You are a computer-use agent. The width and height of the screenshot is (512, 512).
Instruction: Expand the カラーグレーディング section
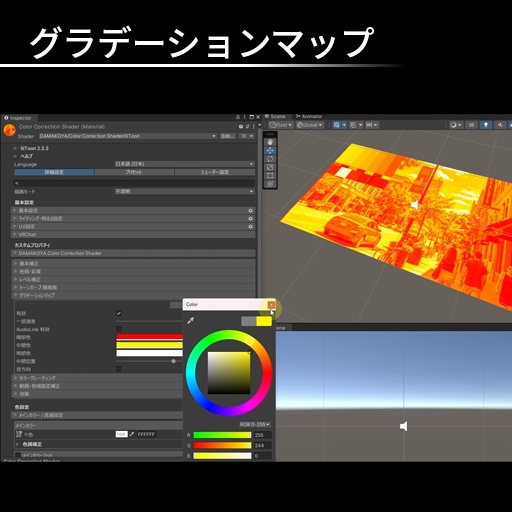click(97, 378)
